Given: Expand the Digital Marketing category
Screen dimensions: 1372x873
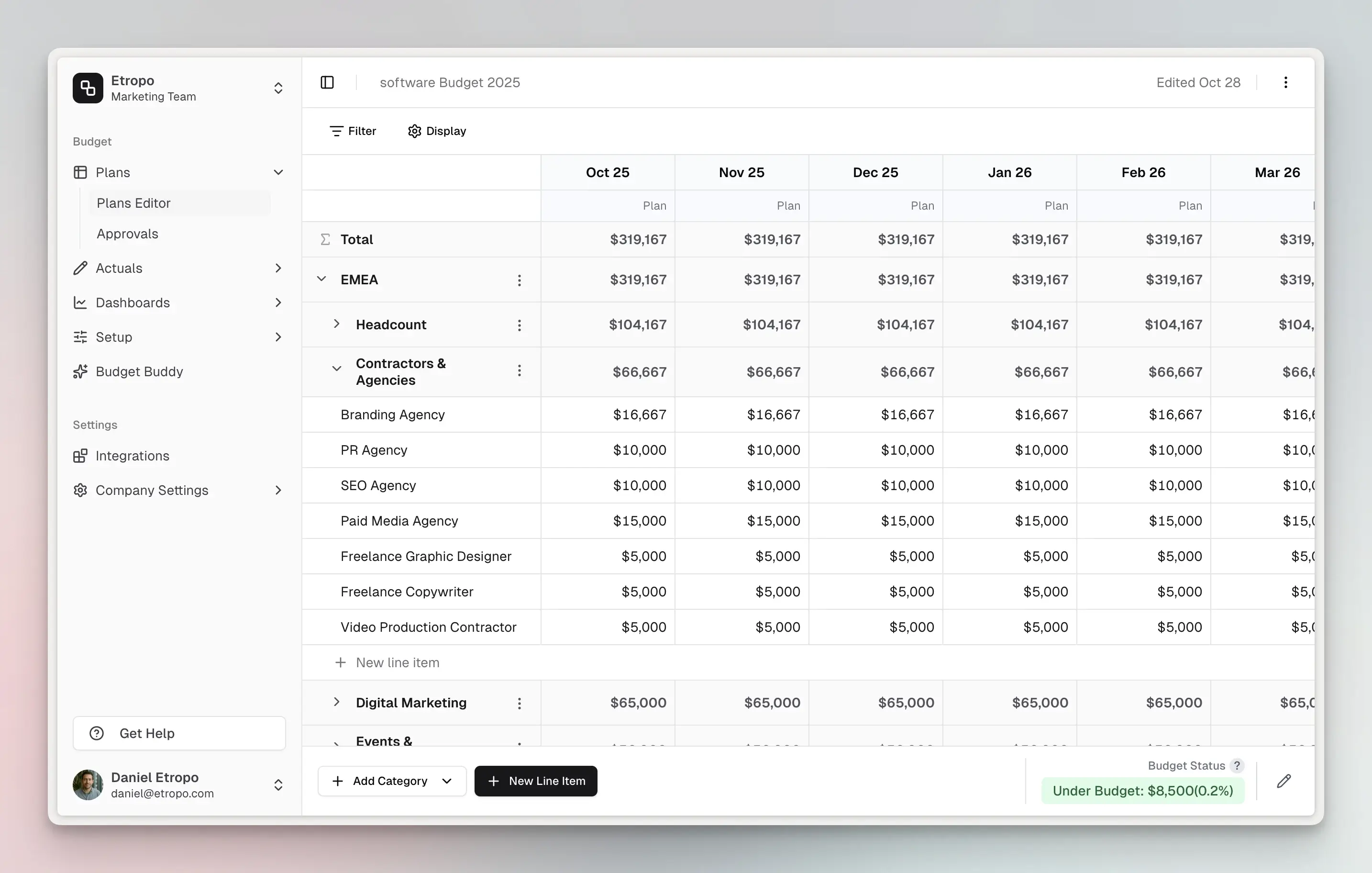Looking at the screenshot, I should [x=336, y=703].
